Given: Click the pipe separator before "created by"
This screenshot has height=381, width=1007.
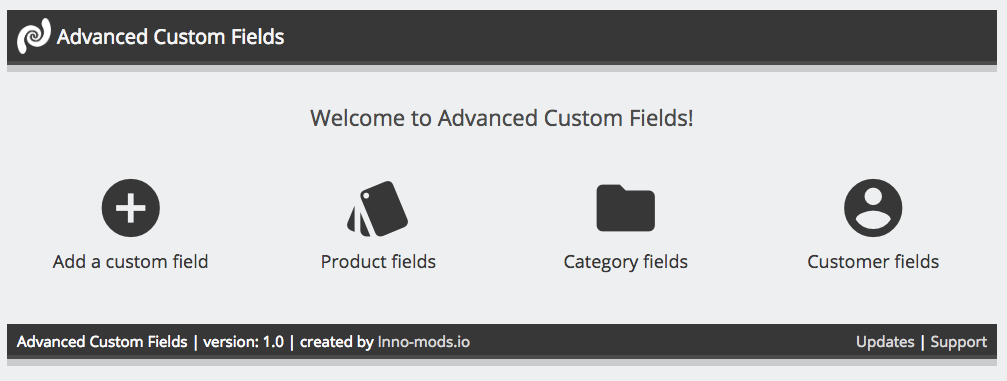Looking at the screenshot, I should 292,341.
